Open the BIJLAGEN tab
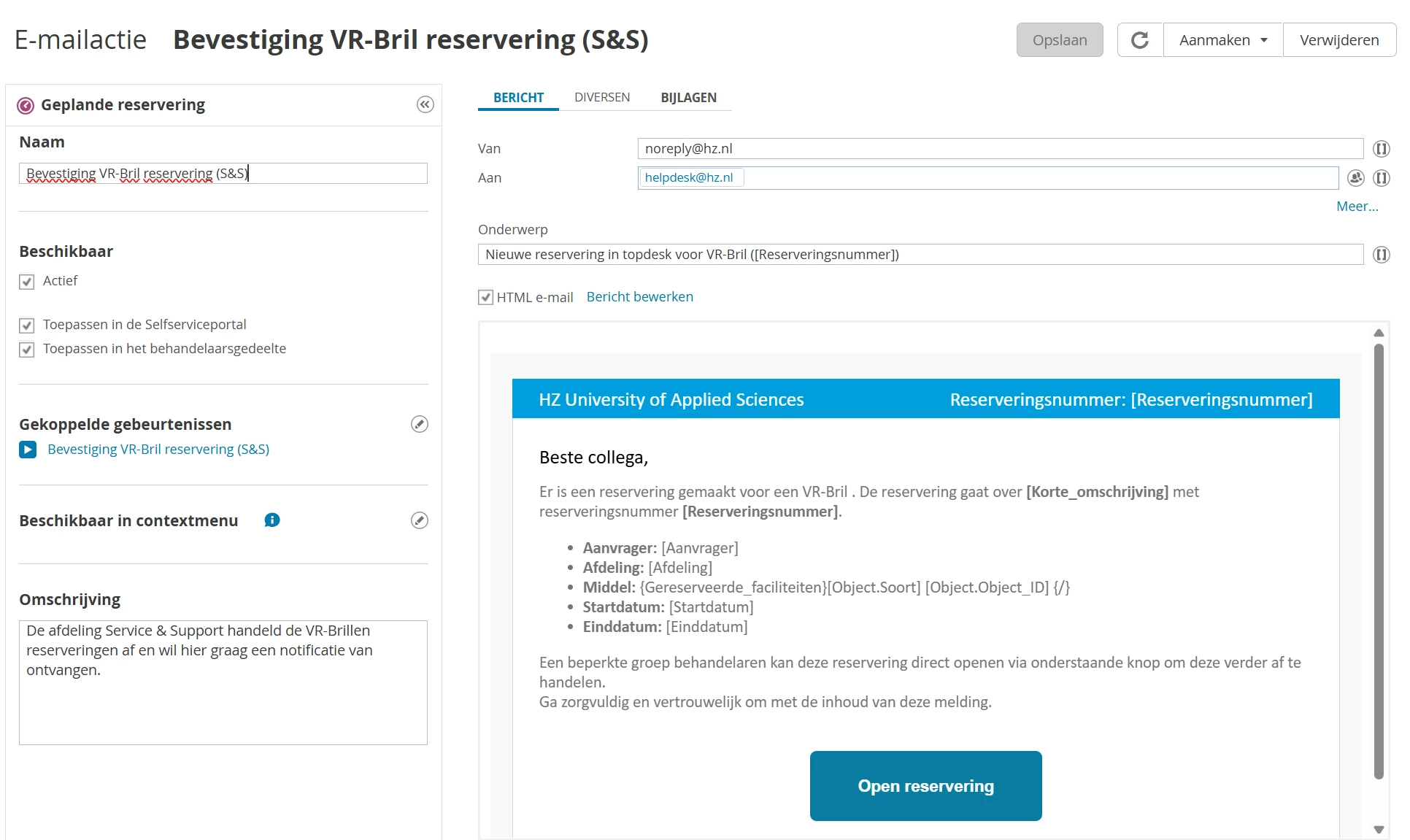 point(688,98)
